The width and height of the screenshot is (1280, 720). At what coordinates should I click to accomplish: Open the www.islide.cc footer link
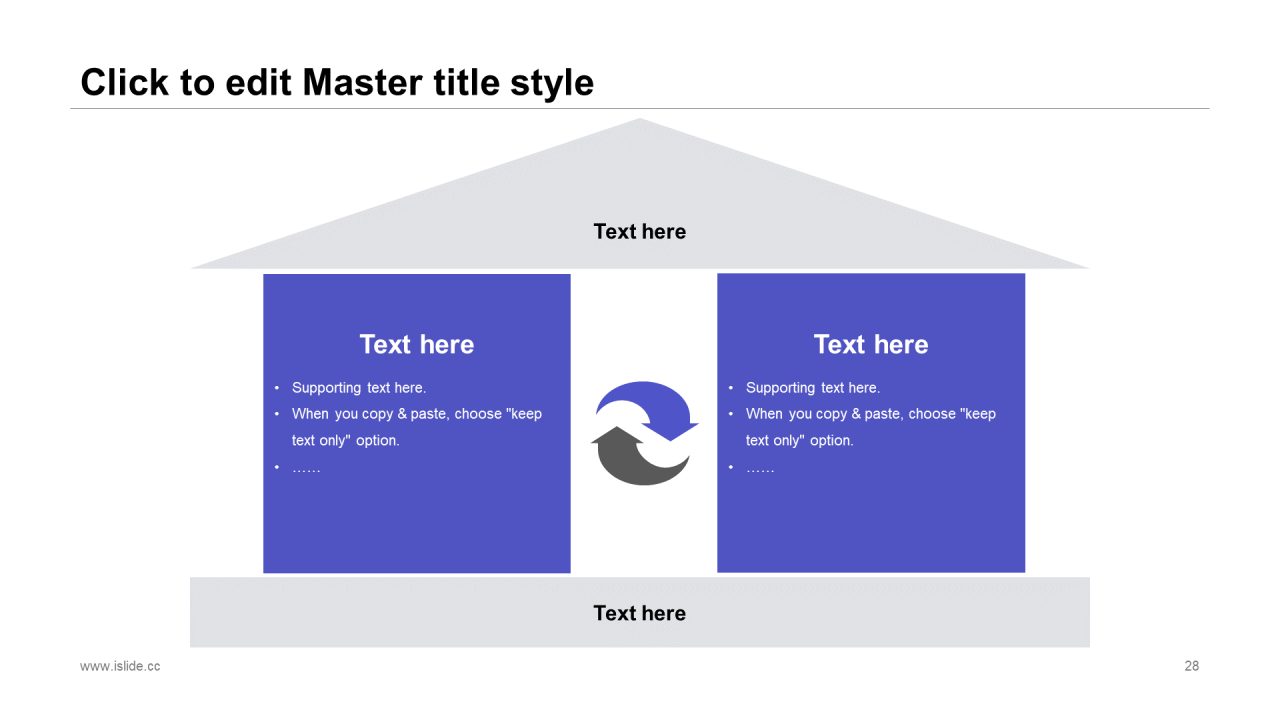(x=120, y=666)
